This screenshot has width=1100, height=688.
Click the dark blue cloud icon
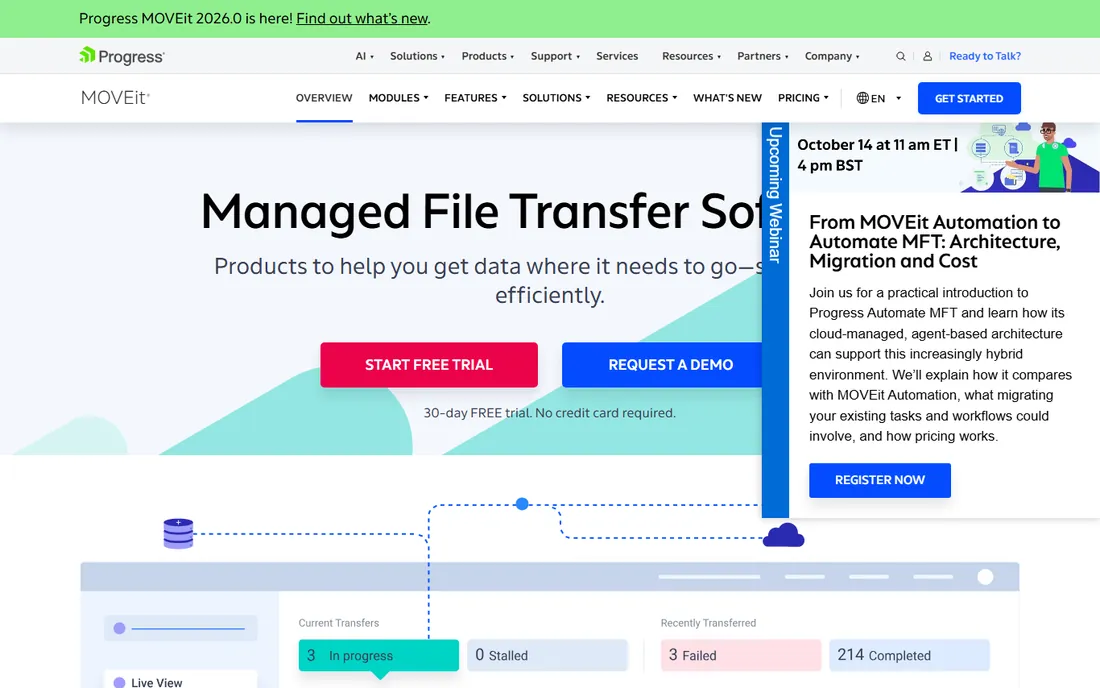[x=784, y=535]
